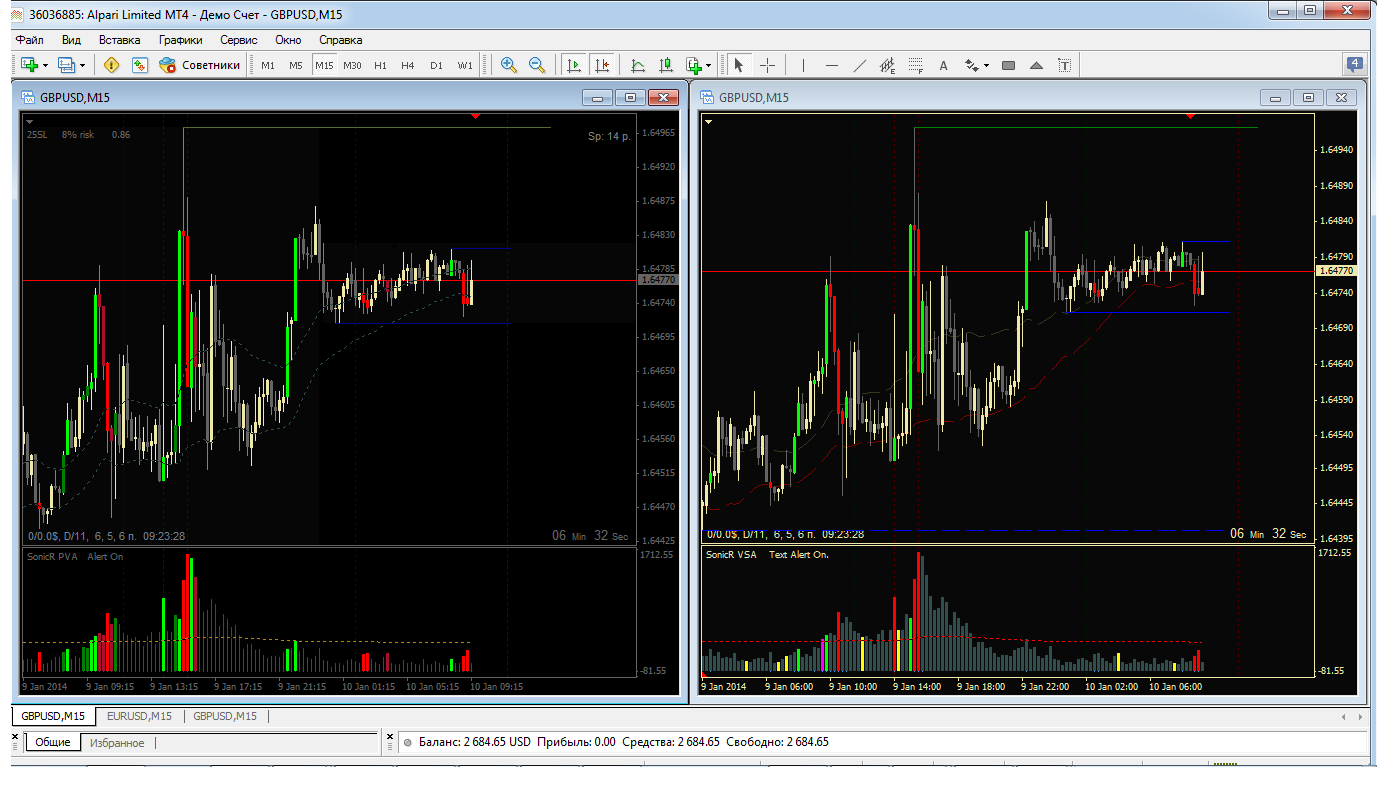Select the arrow cursor tool
The width and height of the screenshot is (1378, 786).
pyautogui.click(x=739, y=65)
